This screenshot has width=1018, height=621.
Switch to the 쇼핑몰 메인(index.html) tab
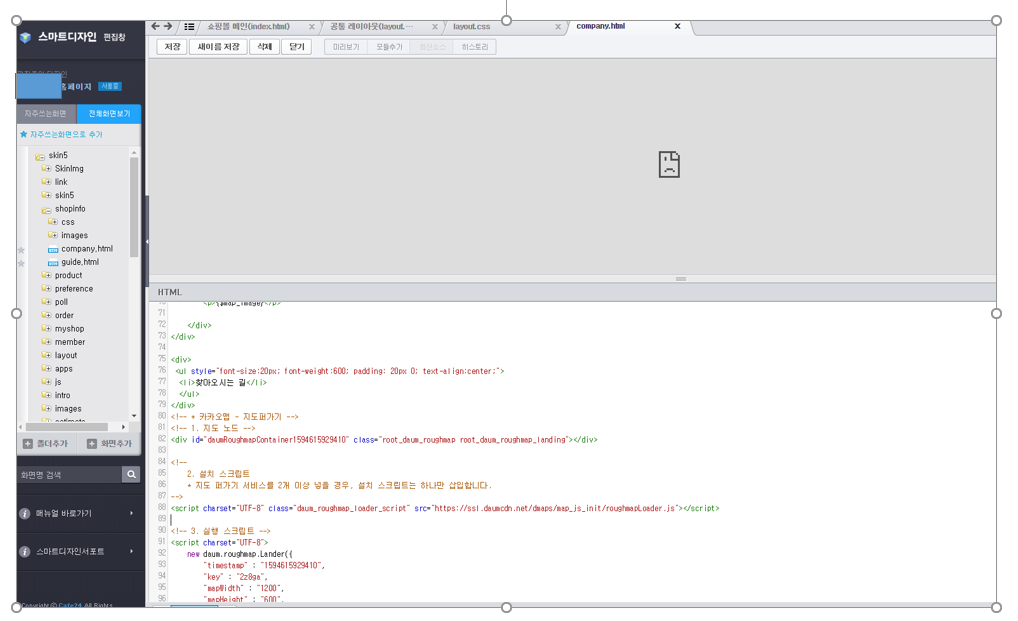point(249,27)
